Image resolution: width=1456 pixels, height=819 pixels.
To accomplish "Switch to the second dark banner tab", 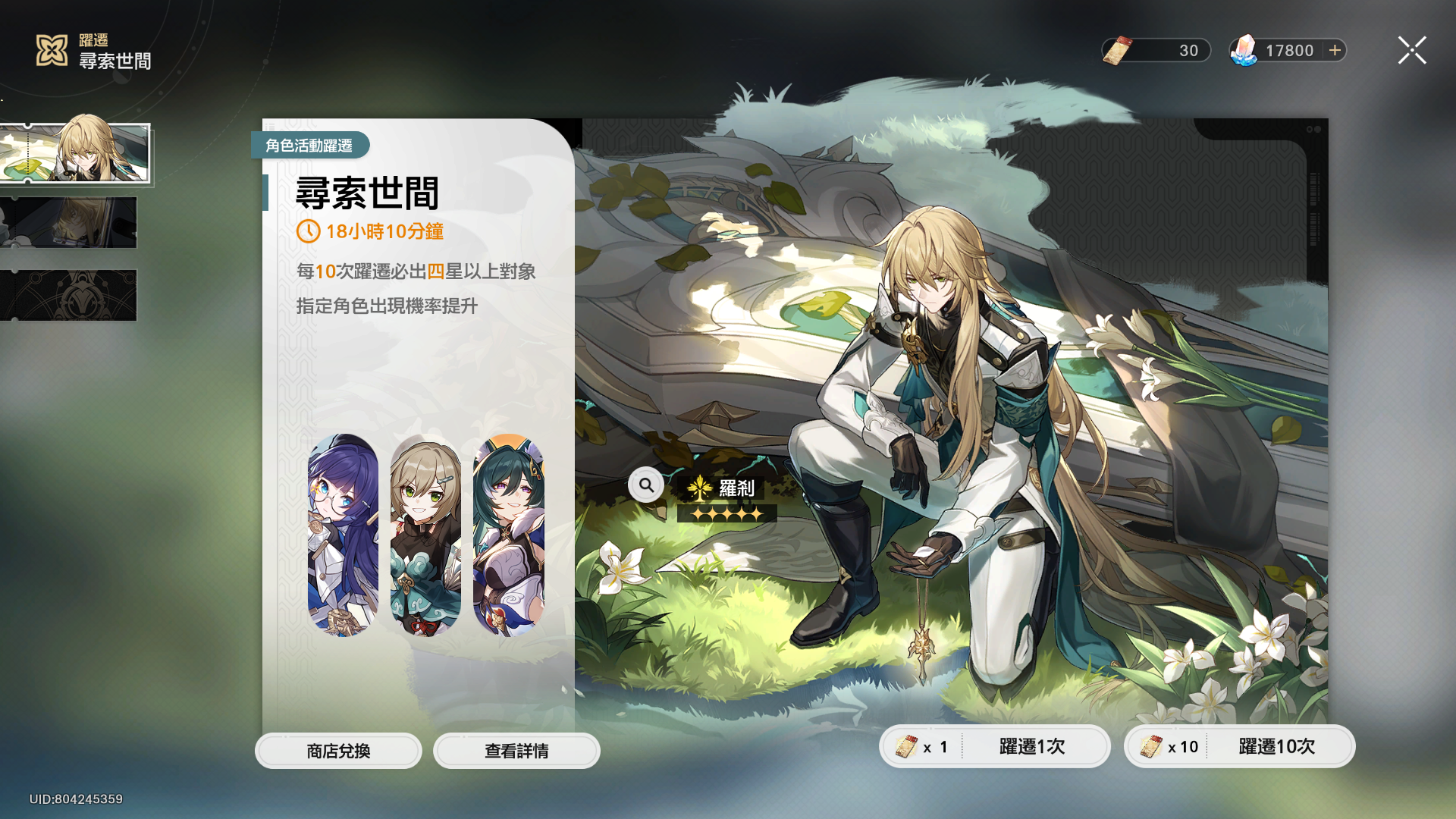I will click(68, 223).
